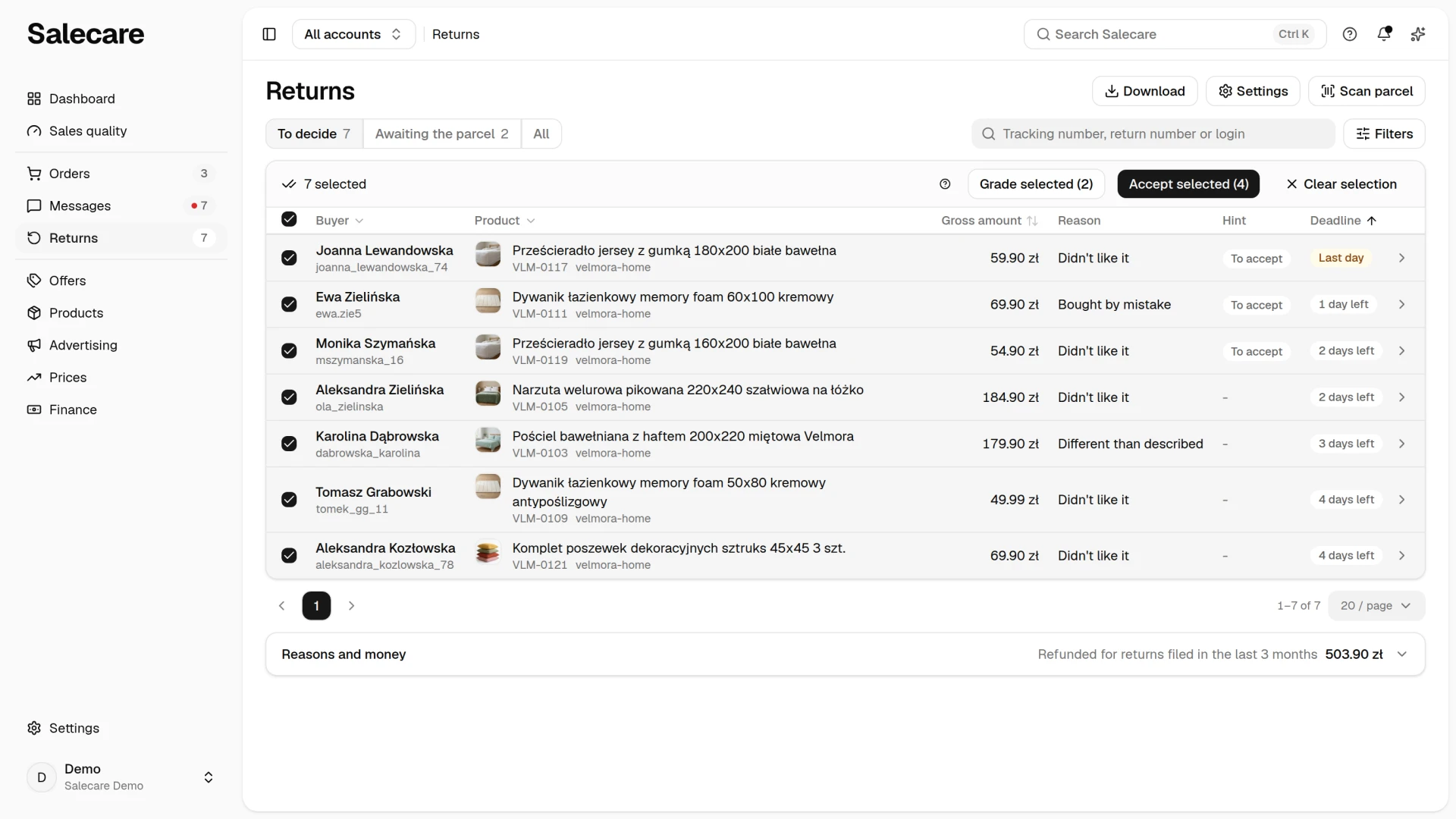This screenshot has width=1456, height=819.
Task: Uncheck Monika Szymańska's row checkbox
Action: pyautogui.click(x=289, y=350)
